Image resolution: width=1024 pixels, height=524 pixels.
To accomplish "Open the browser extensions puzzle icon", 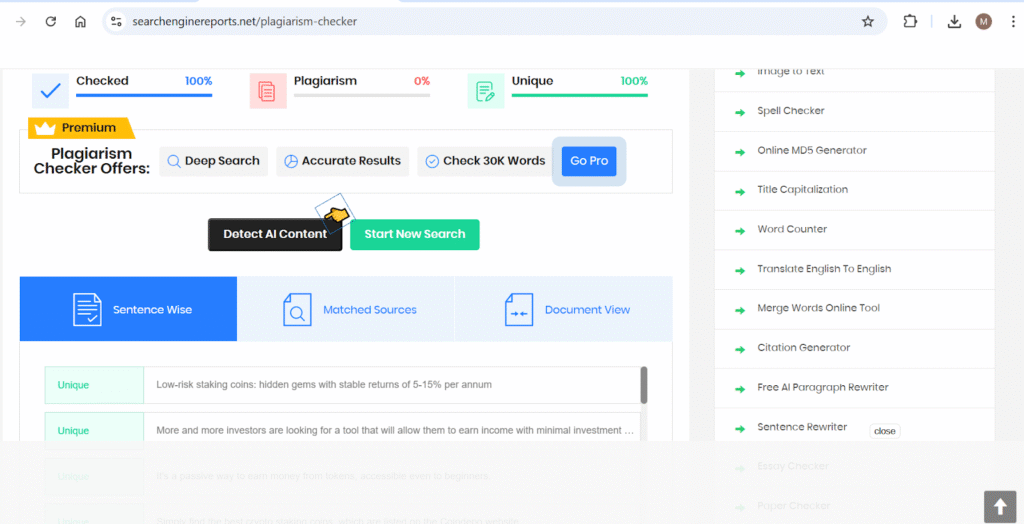I will click(910, 21).
